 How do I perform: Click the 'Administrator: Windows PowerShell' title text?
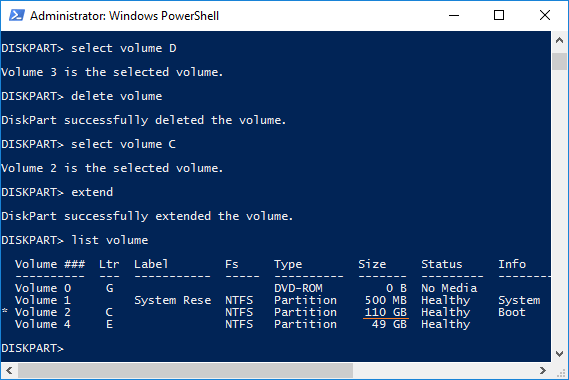pos(124,16)
